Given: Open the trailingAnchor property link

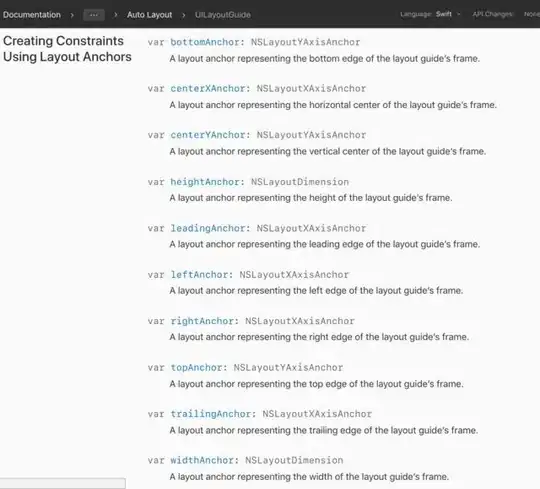Looking at the screenshot, I should (x=210, y=414).
